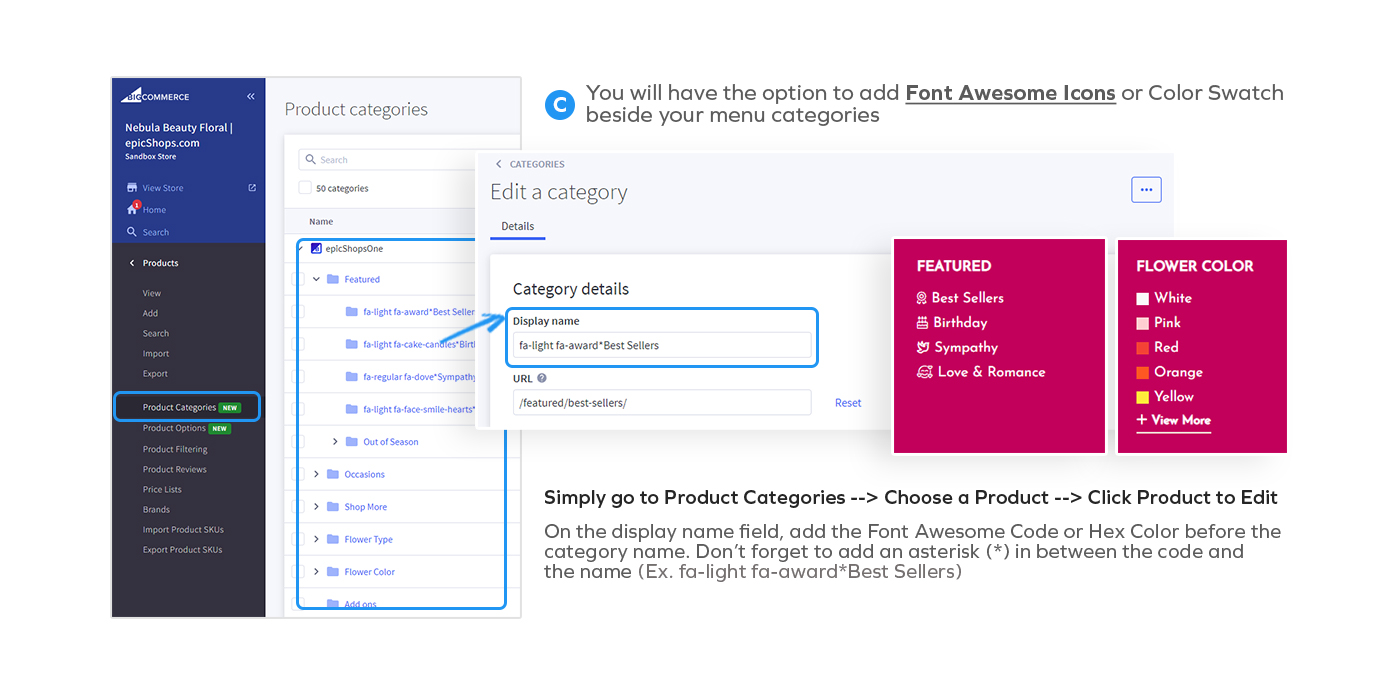Viewport: 1400px width, 680px height.
Task: Open the View Store storefront icon
Action: (132, 188)
